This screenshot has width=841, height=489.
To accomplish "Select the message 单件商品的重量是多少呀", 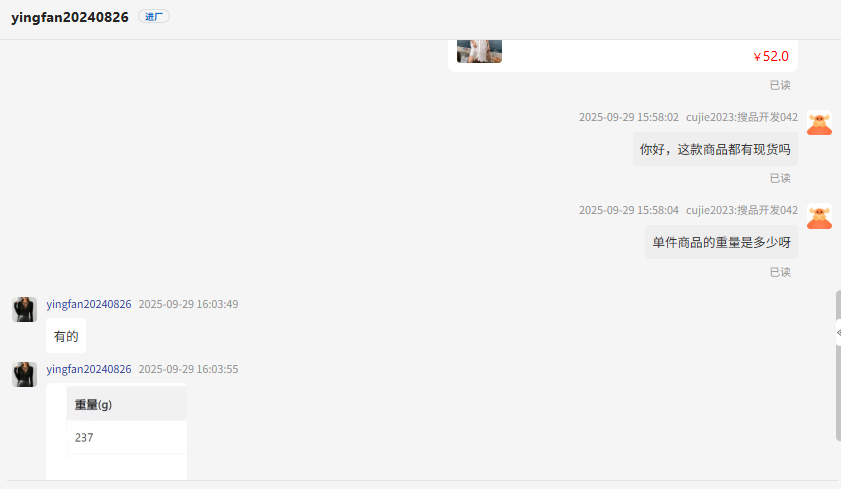I will pos(721,242).
